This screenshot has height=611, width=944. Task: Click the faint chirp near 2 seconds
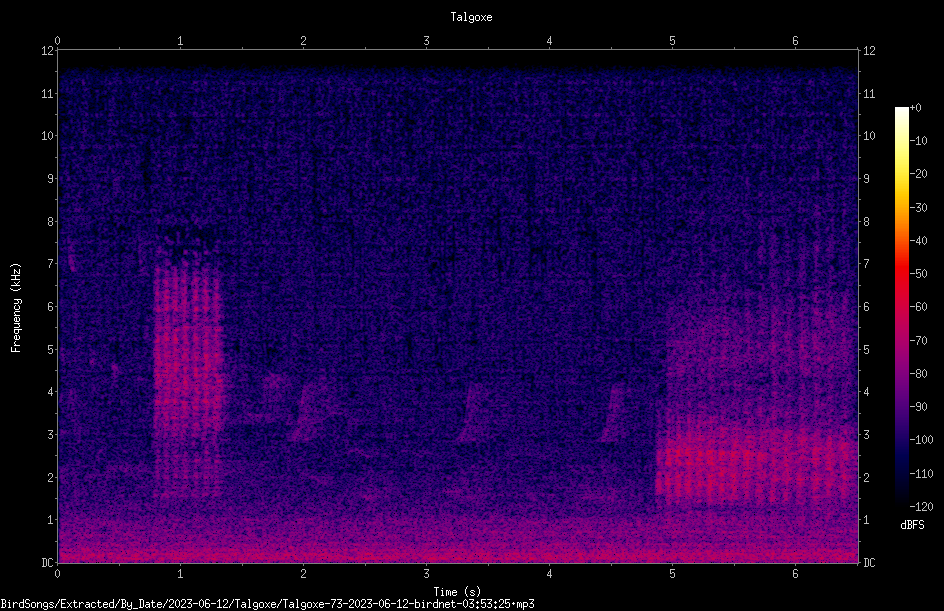coord(309,411)
